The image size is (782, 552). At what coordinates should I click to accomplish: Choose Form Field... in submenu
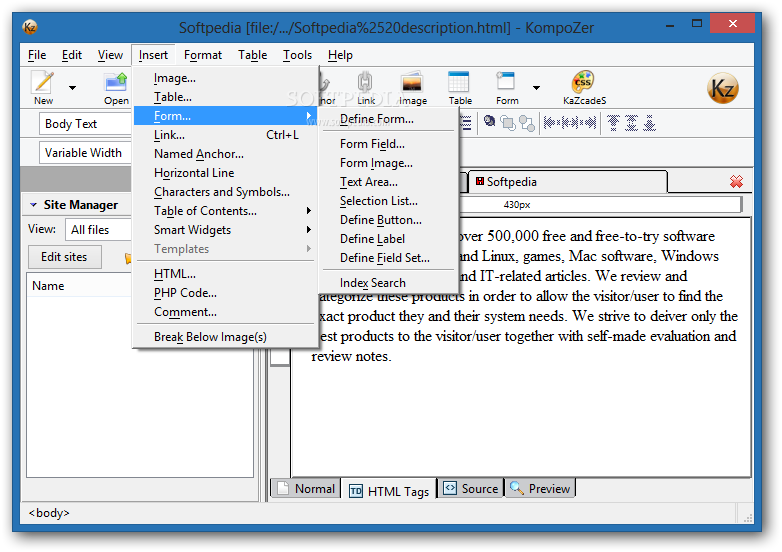click(389, 144)
